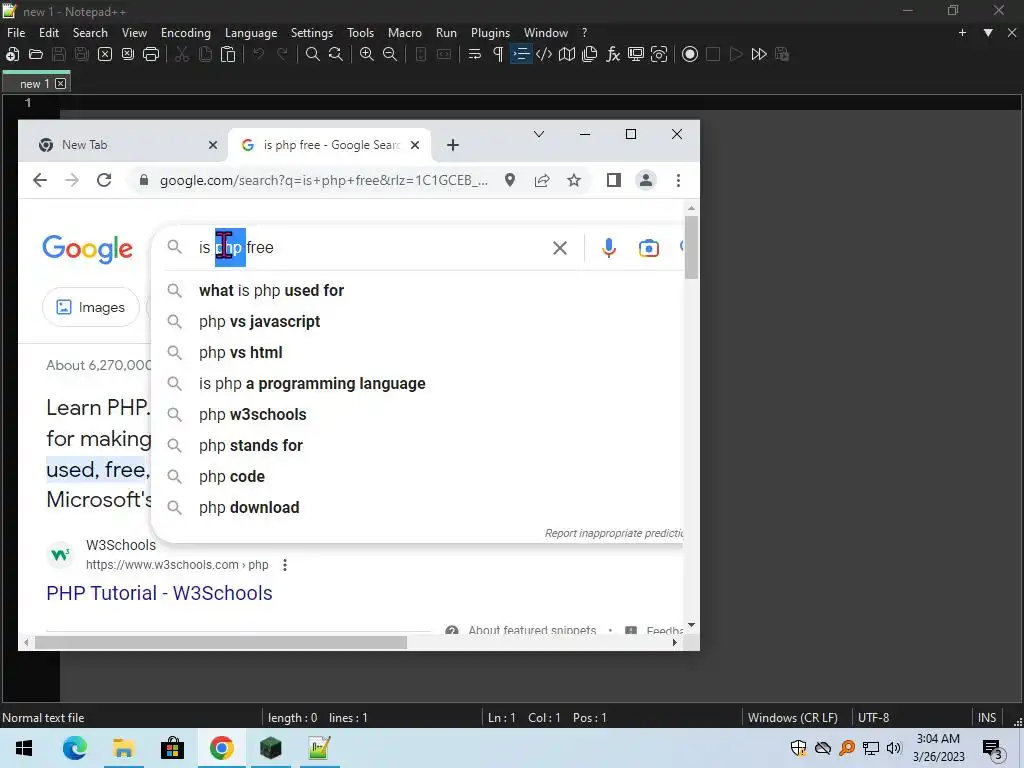Expand the down-triangle dropdown in Notepad++ menu bar
This screenshot has width=1024, height=768.
(x=988, y=33)
